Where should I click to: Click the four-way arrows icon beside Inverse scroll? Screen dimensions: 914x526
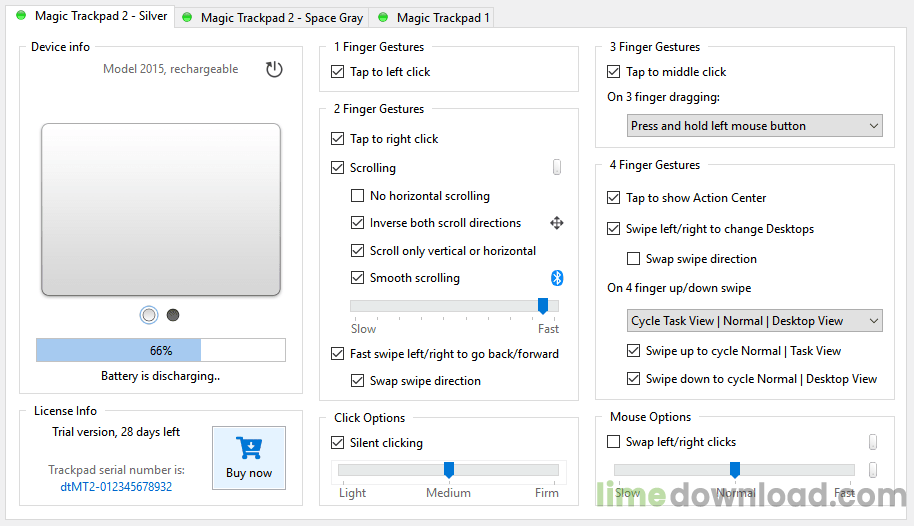point(557,223)
